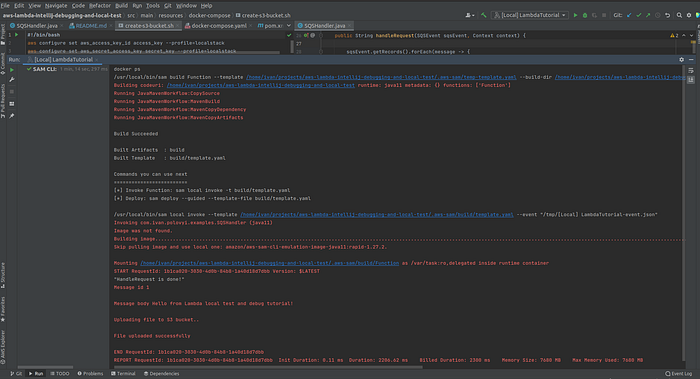Screen dimensions: 700x379
Task: Toggle the Structure tool window side tab
Action: pos(3,275)
